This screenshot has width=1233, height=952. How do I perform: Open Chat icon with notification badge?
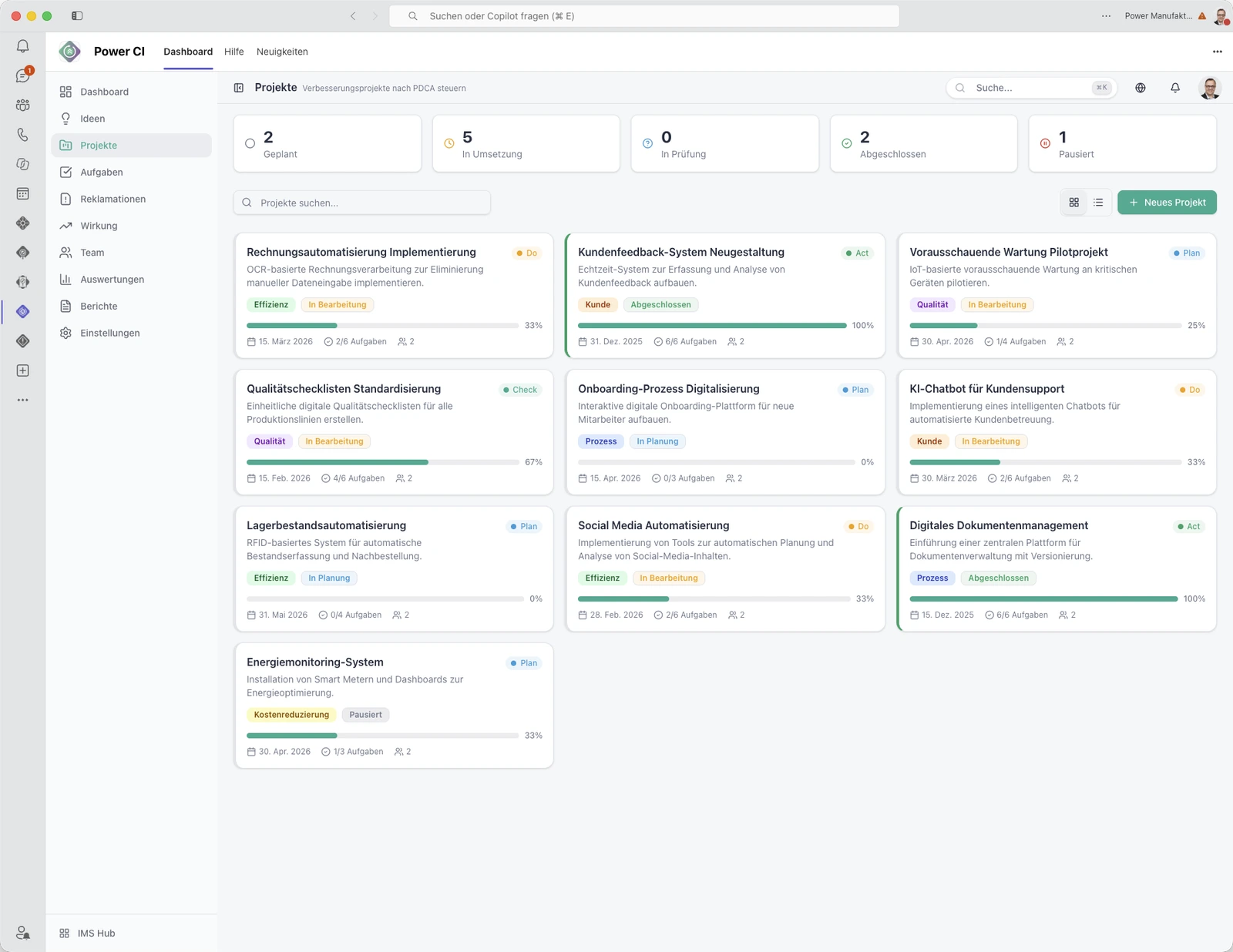click(23, 75)
